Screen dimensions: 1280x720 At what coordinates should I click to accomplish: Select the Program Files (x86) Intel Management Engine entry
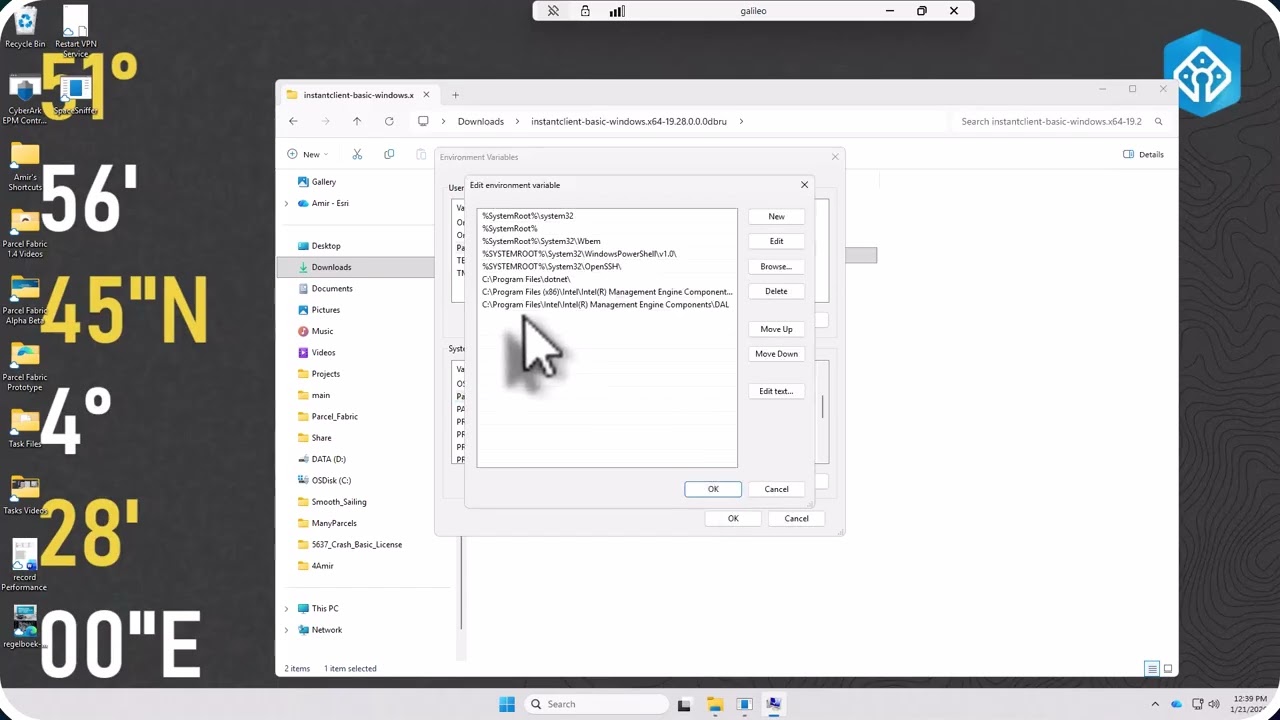click(607, 292)
